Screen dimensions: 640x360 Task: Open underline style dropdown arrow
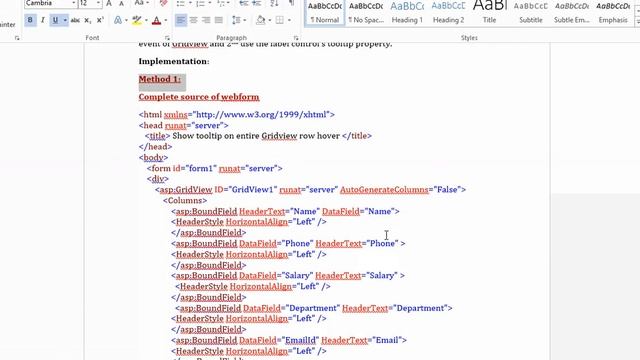click(64, 20)
